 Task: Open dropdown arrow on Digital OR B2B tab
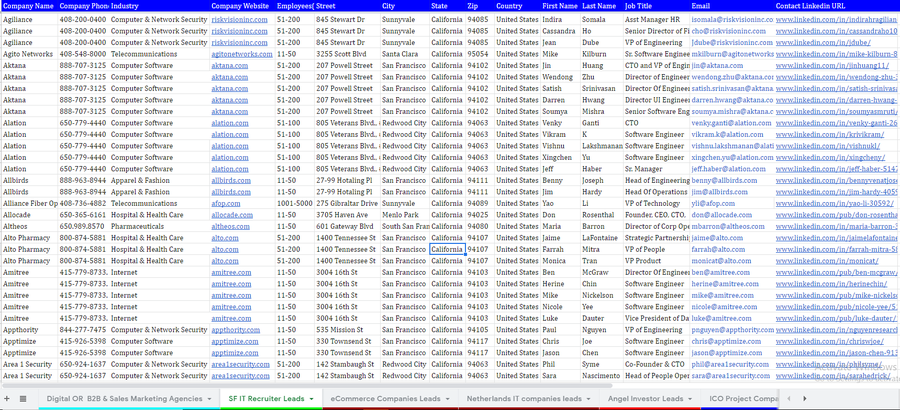[x=210, y=399]
